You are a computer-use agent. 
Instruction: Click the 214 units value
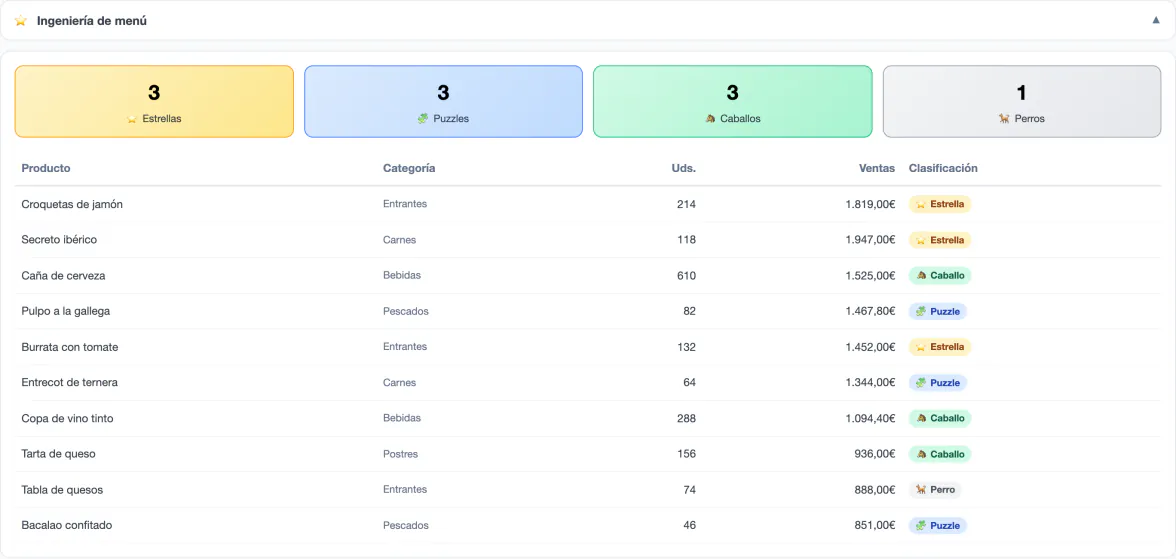(x=686, y=204)
